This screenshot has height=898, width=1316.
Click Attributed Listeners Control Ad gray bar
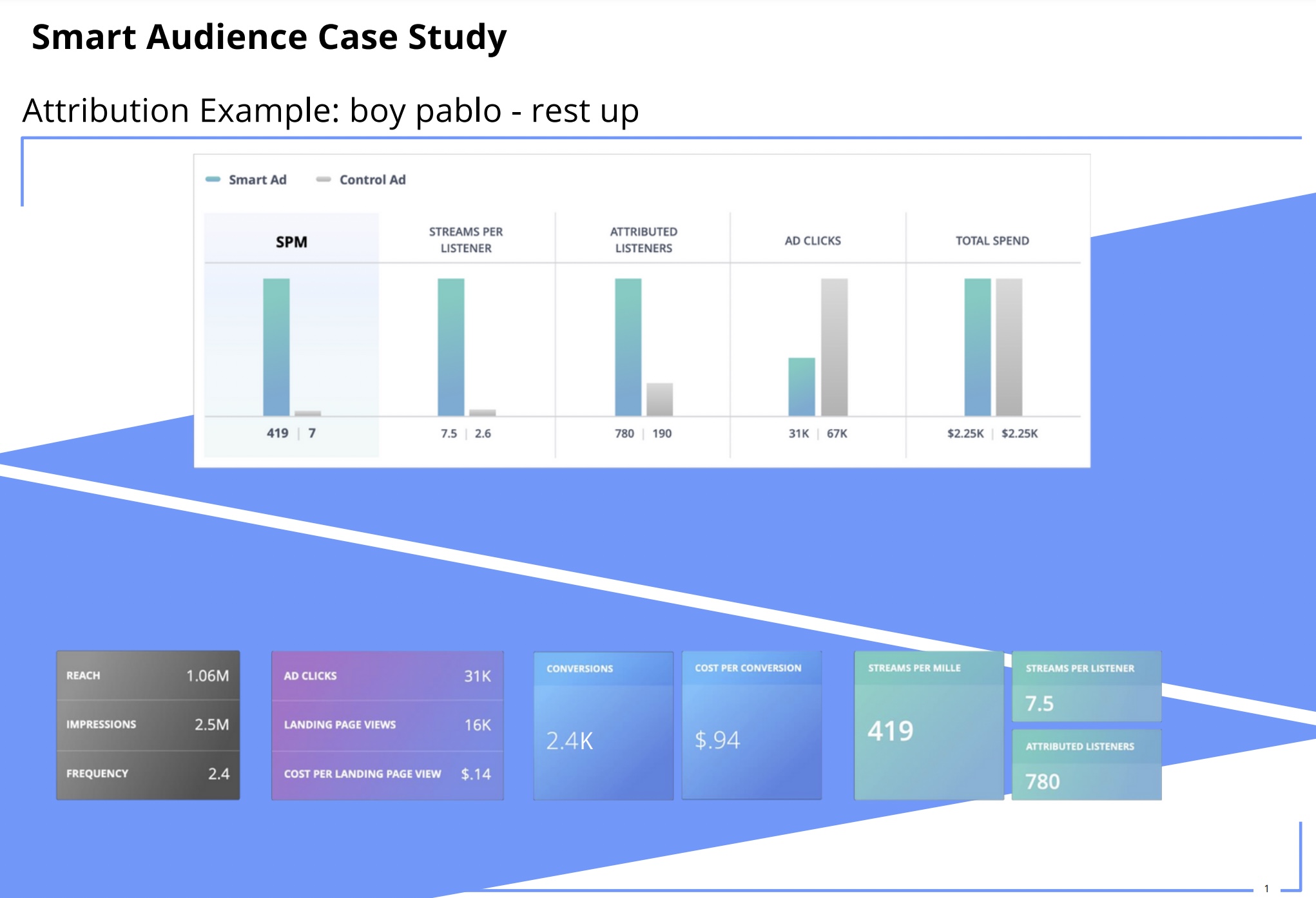[660, 399]
